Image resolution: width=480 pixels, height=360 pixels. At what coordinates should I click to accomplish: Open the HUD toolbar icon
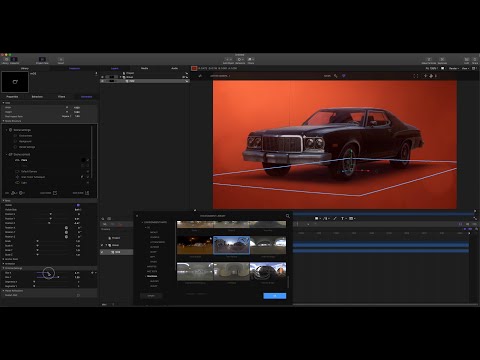pyautogui.click(x=467, y=59)
